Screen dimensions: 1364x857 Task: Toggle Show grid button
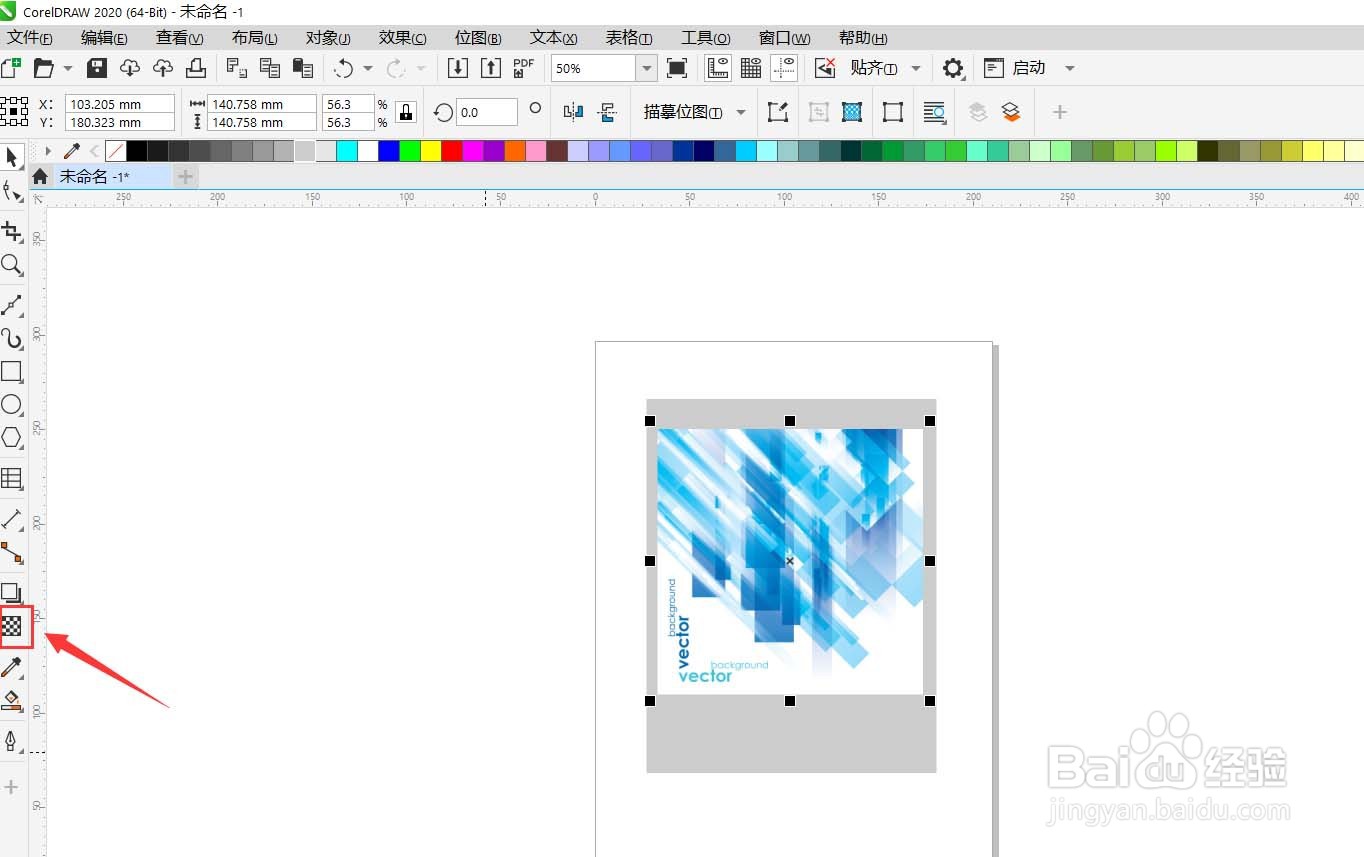[751, 68]
